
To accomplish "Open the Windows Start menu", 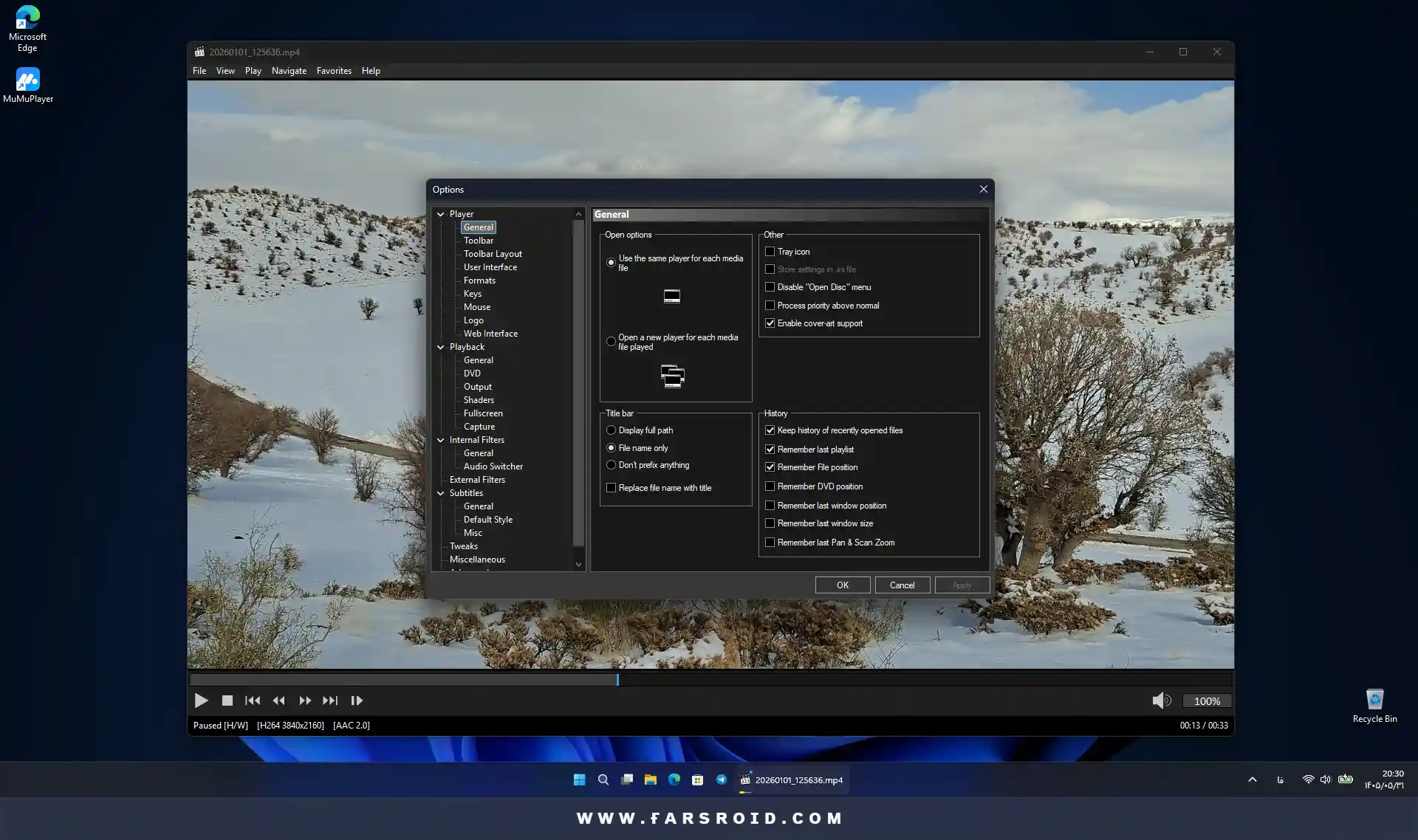I will click(580, 779).
